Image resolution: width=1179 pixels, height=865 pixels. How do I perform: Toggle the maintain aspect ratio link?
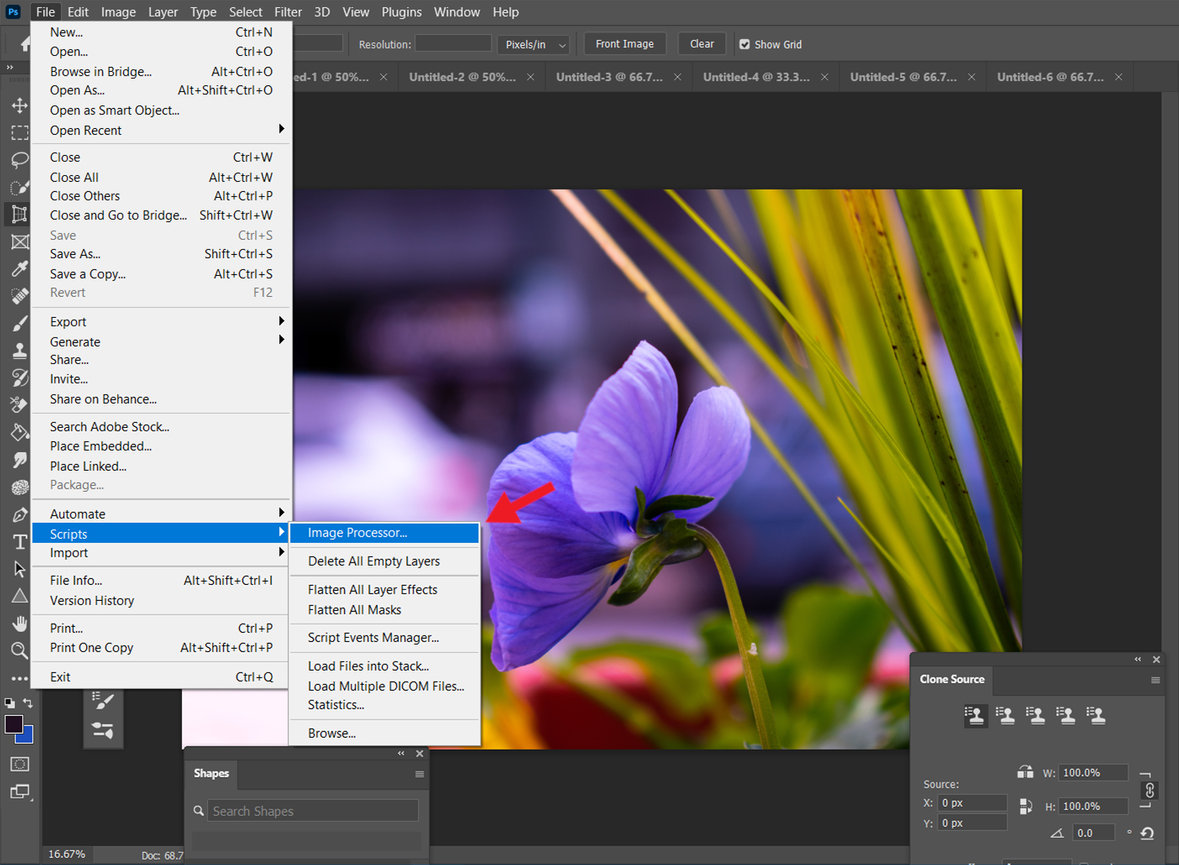pos(1149,789)
